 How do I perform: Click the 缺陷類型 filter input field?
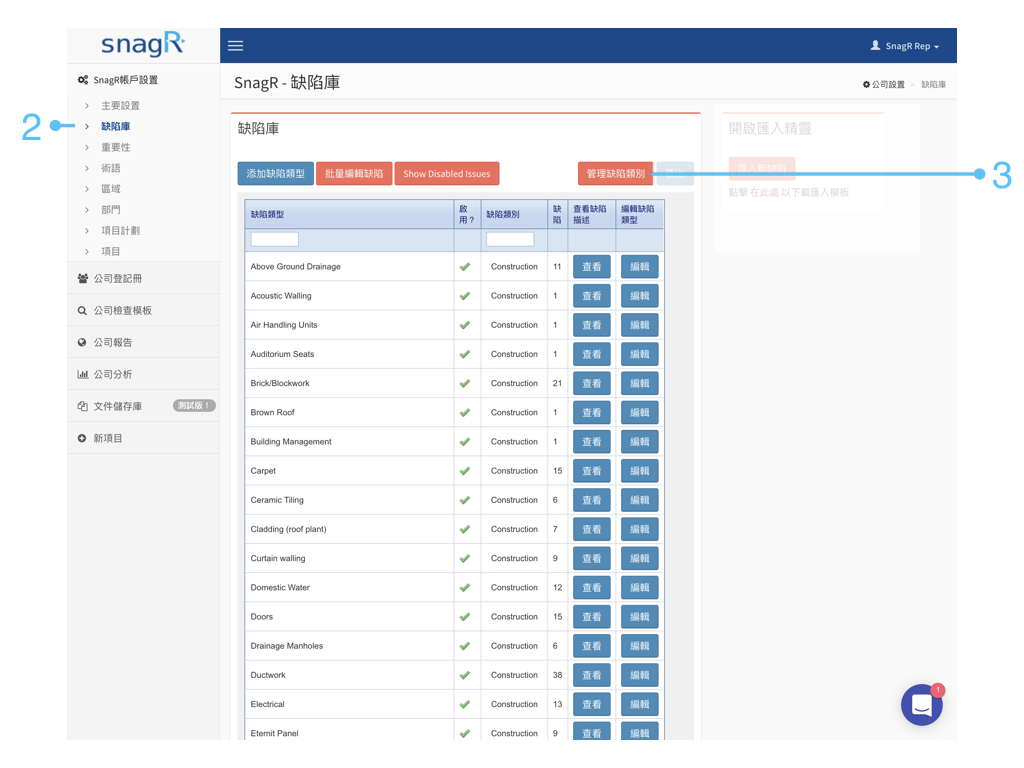coord(274,239)
